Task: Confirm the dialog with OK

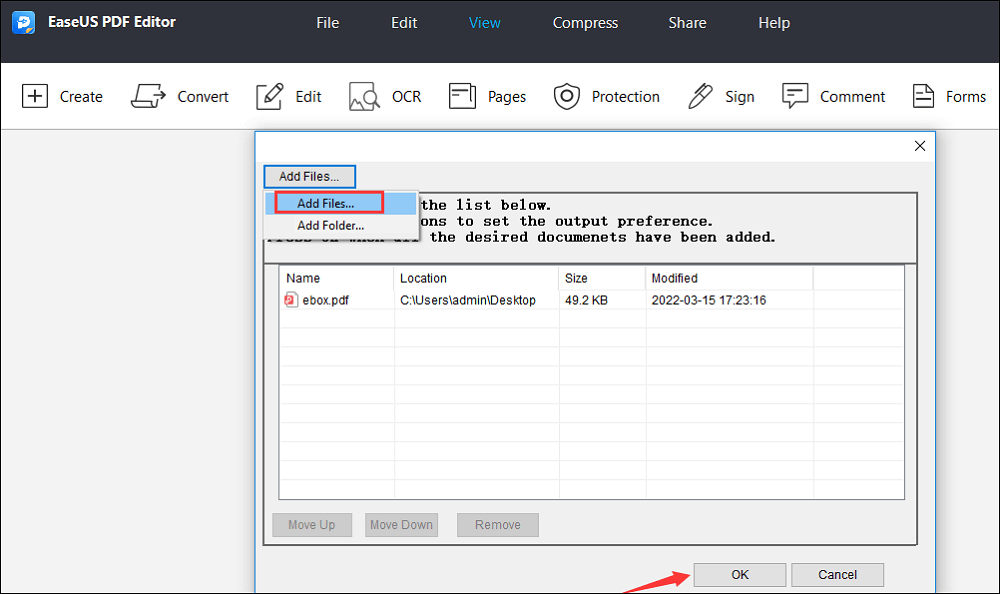Action: click(740, 575)
